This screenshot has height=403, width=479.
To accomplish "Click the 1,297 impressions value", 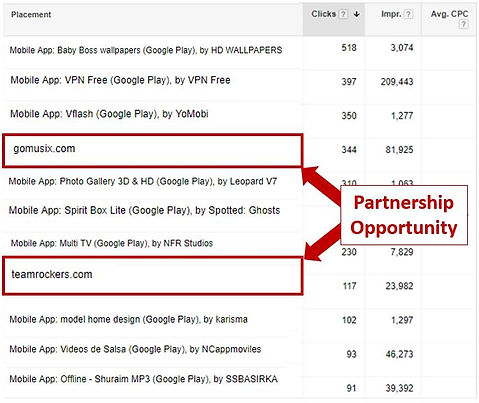I will (x=402, y=320).
